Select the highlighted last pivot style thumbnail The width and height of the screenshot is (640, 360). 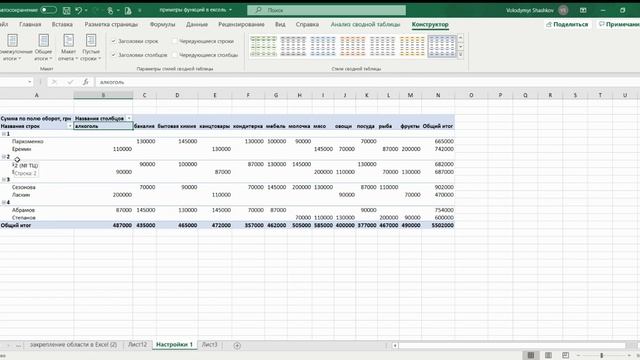442,46
